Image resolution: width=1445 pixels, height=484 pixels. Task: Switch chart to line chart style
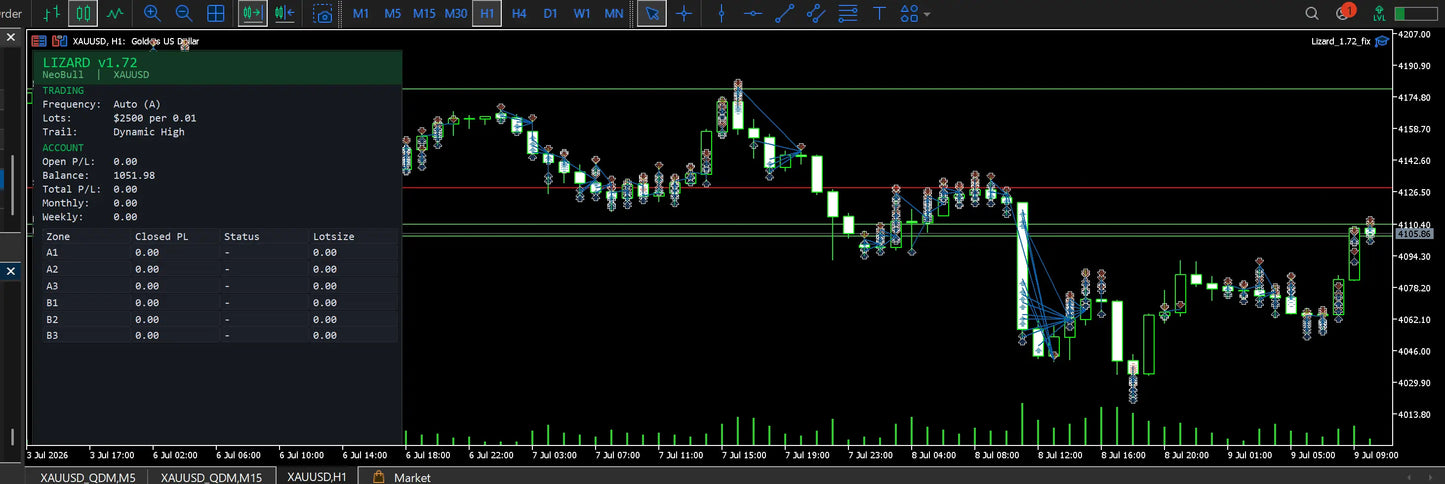[115, 14]
